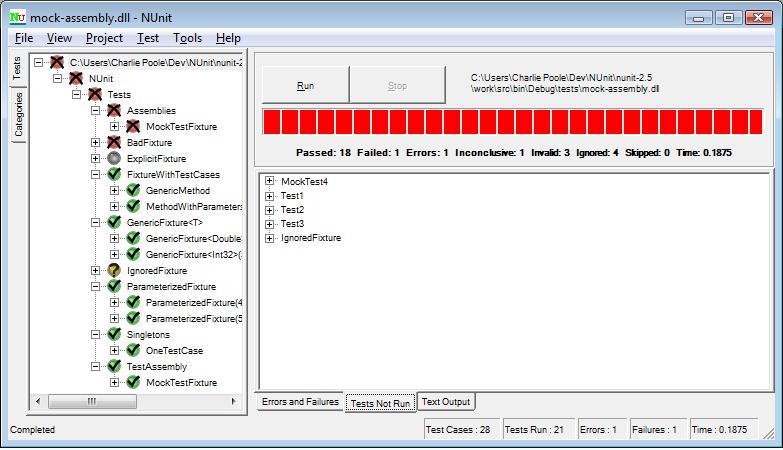Open the Test menu
The image size is (783, 450).
pyautogui.click(x=148, y=38)
